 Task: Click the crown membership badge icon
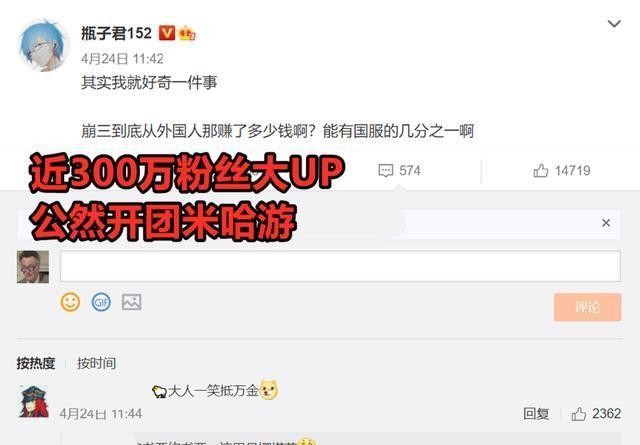pos(187,33)
